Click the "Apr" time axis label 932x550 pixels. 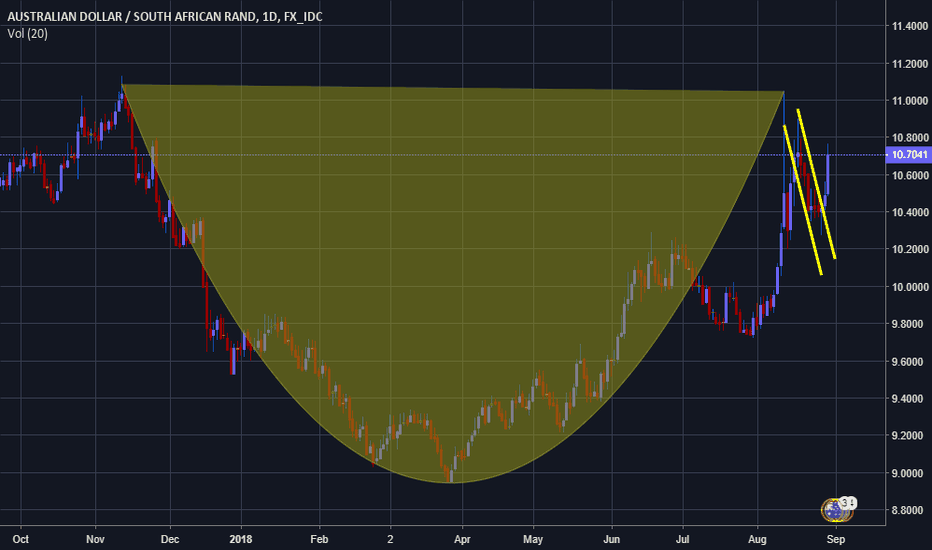[462, 539]
